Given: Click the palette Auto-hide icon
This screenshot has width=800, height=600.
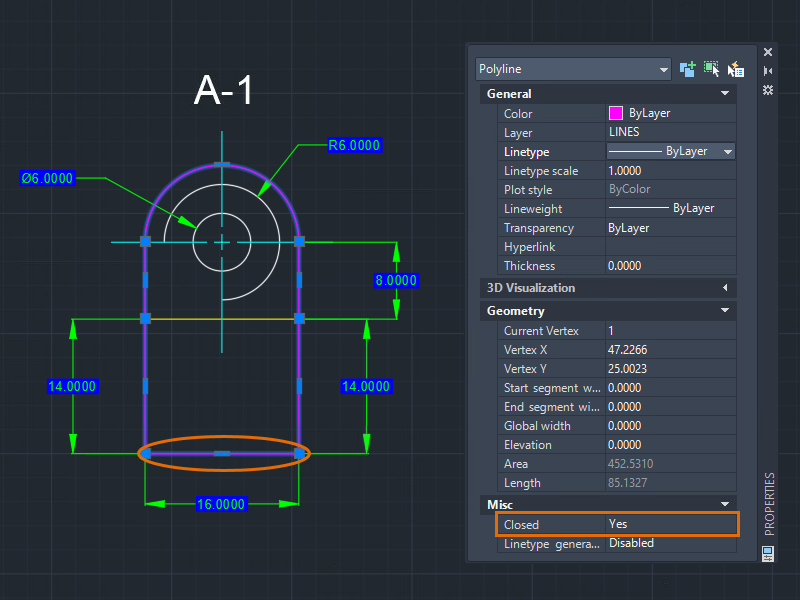Looking at the screenshot, I should point(768,71).
